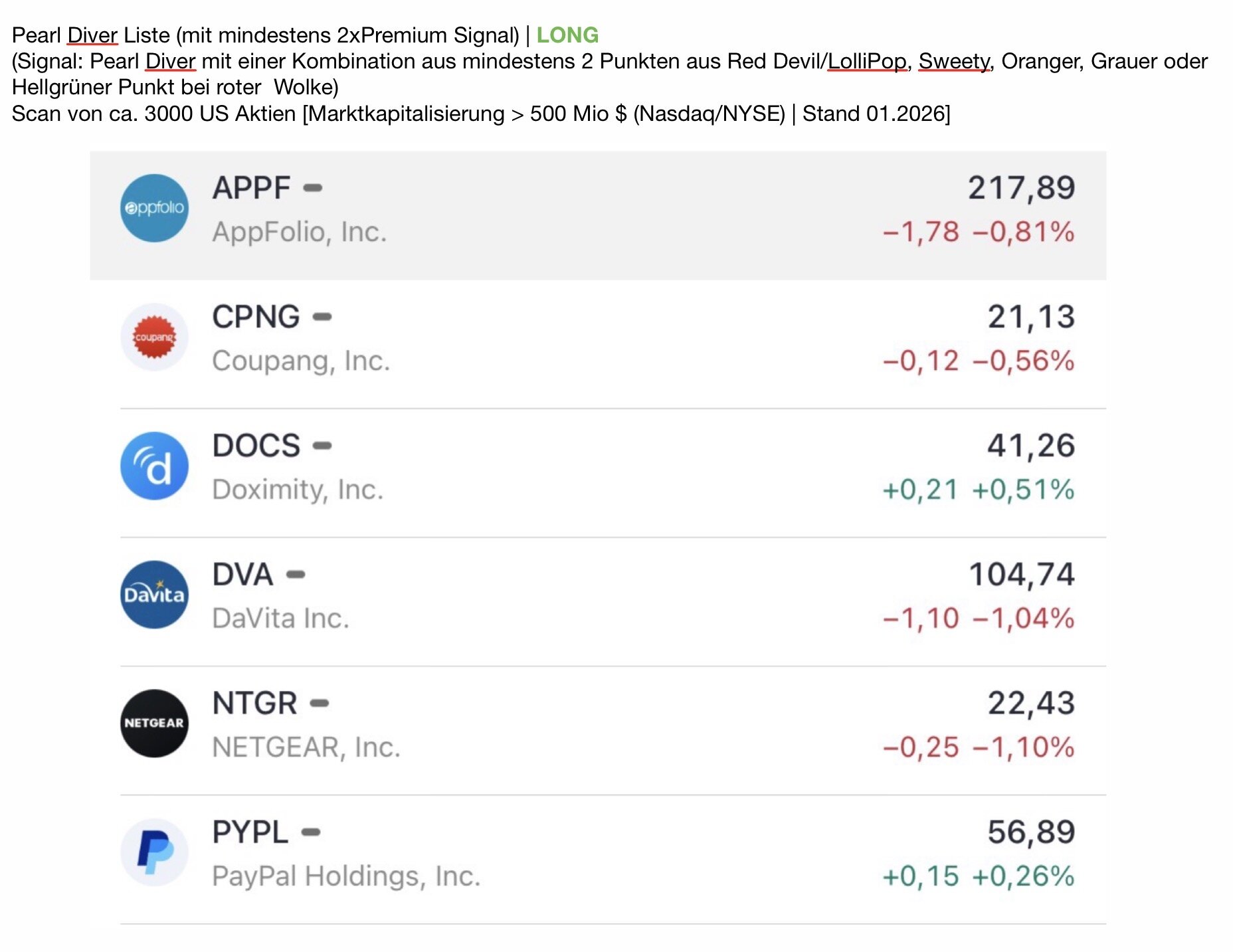Click NETGEAR, Inc. company name
1233x952 pixels.
pyautogui.click(x=306, y=747)
